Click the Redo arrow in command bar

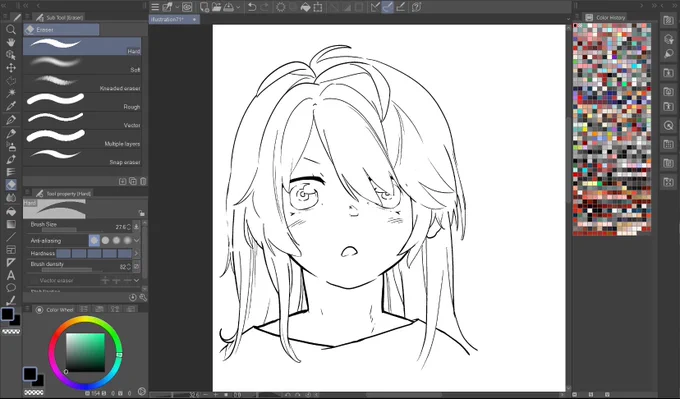point(265,7)
